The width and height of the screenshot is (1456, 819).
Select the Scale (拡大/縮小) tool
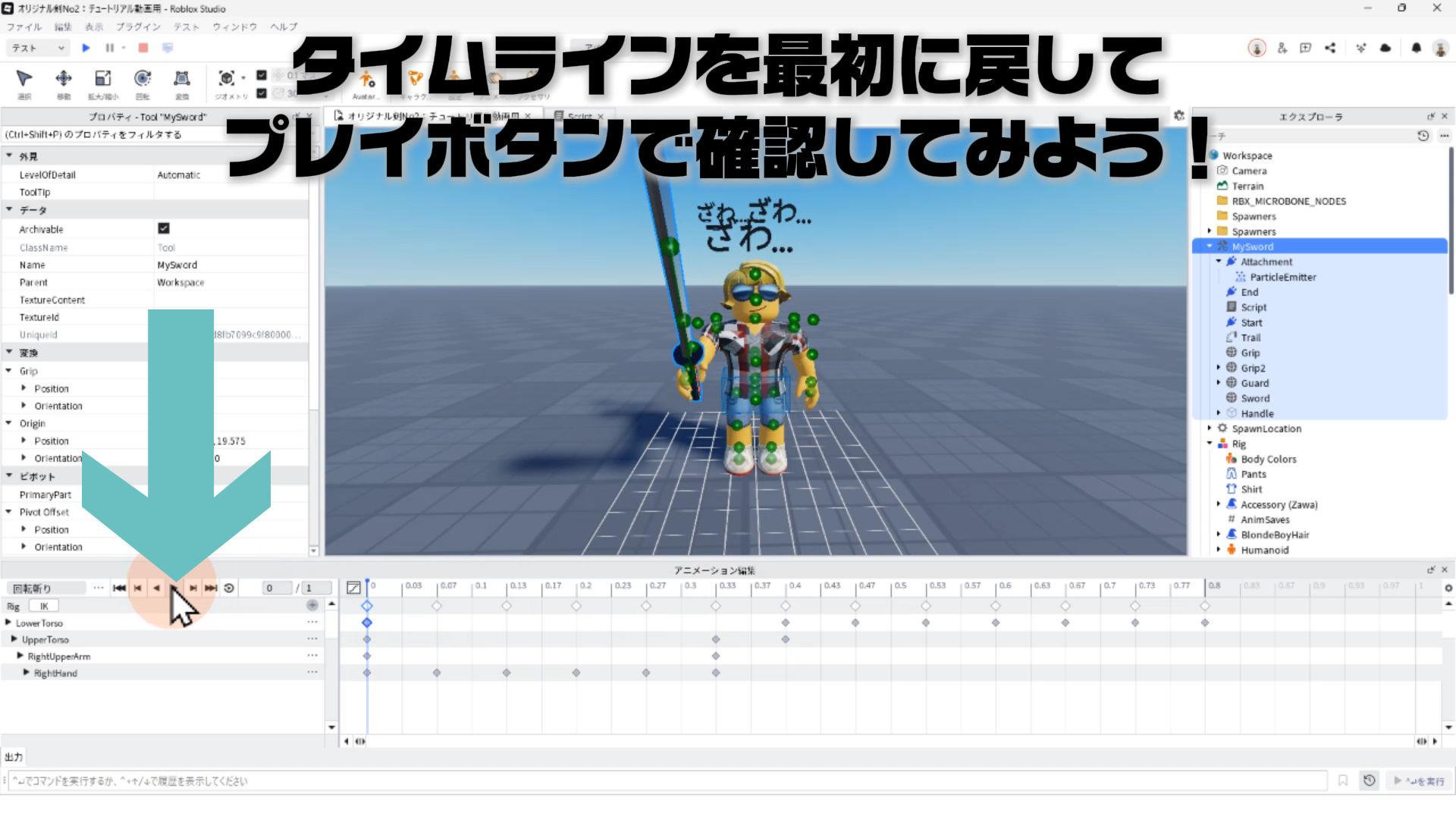[x=103, y=80]
